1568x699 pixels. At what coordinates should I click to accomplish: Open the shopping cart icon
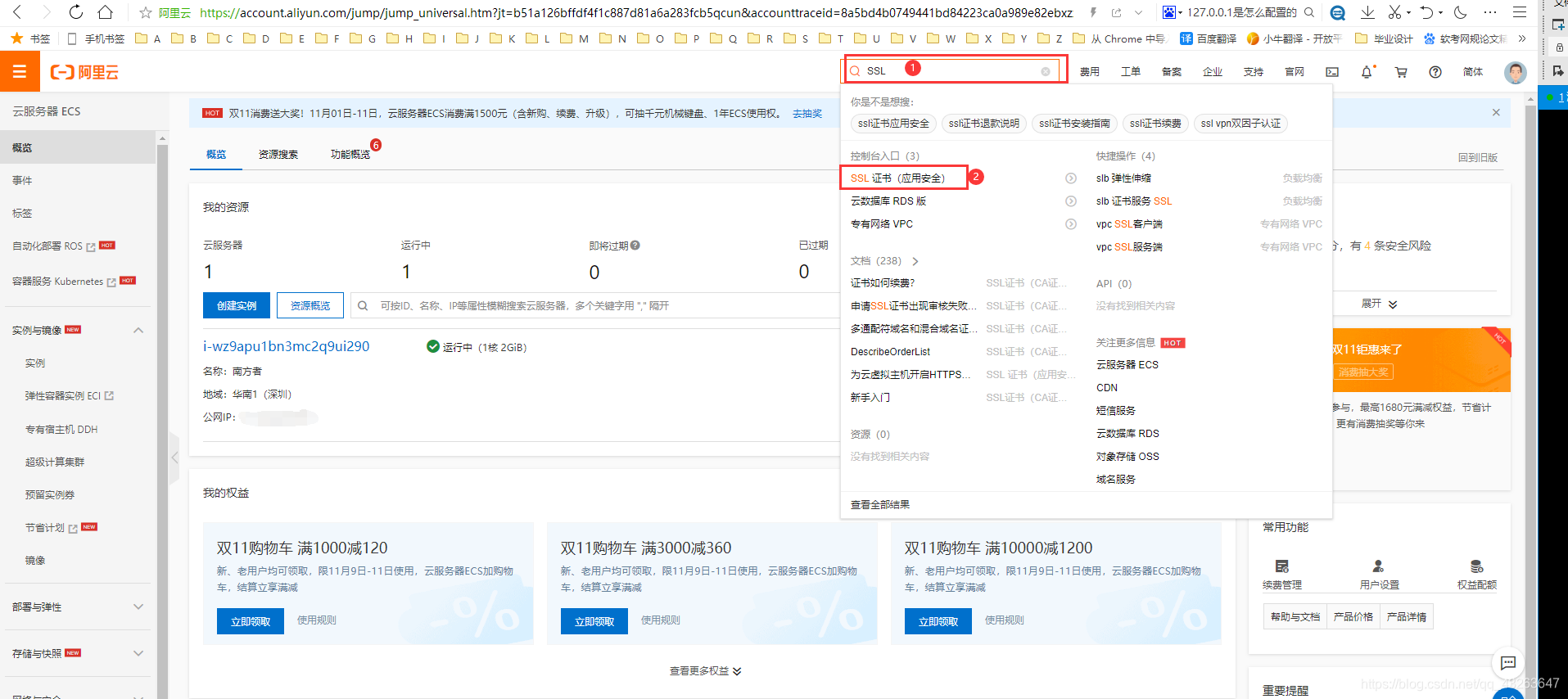pyautogui.click(x=1401, y=72)
